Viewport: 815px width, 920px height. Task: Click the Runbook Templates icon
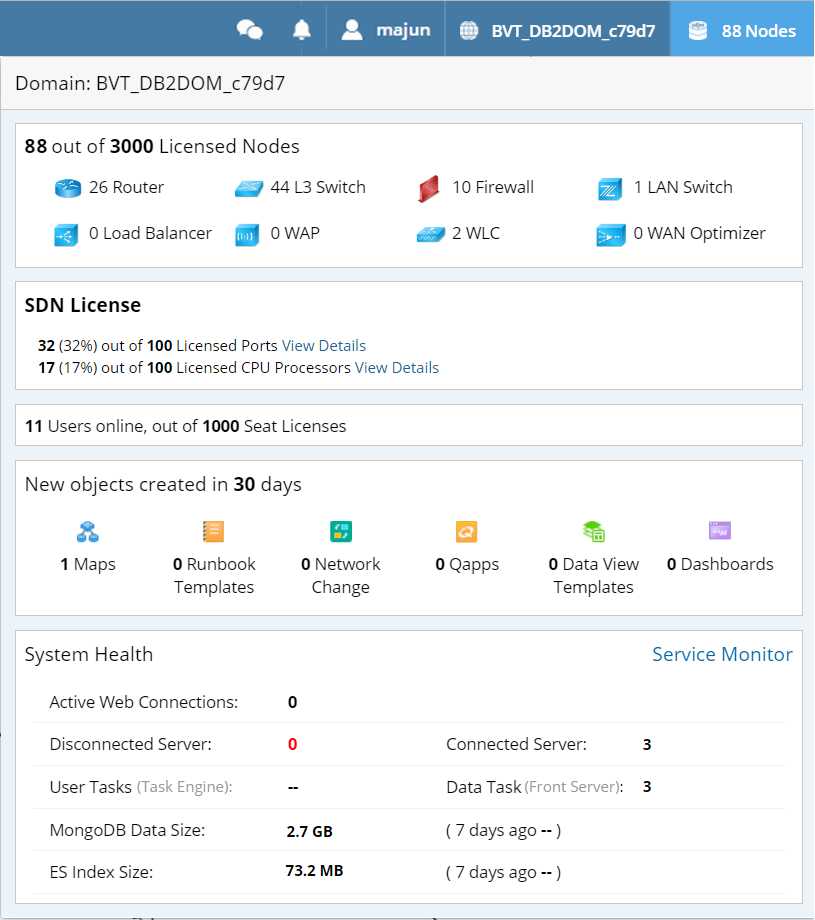(213, 532)
